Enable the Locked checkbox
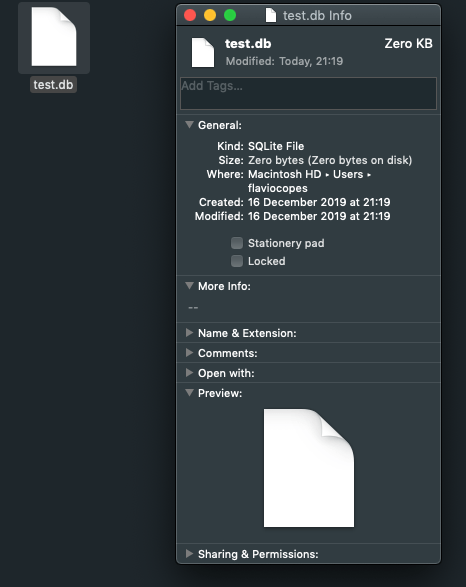466x587 pixels. pos(237,261)
